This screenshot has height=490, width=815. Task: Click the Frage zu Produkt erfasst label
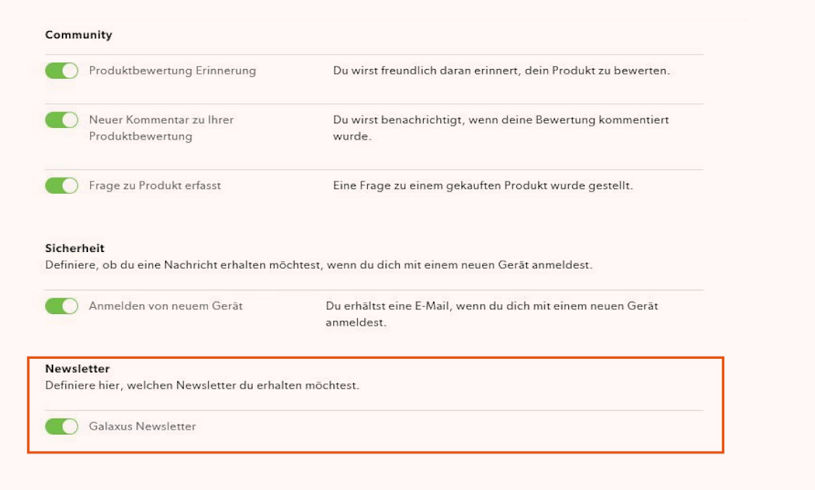click(155, 186)
